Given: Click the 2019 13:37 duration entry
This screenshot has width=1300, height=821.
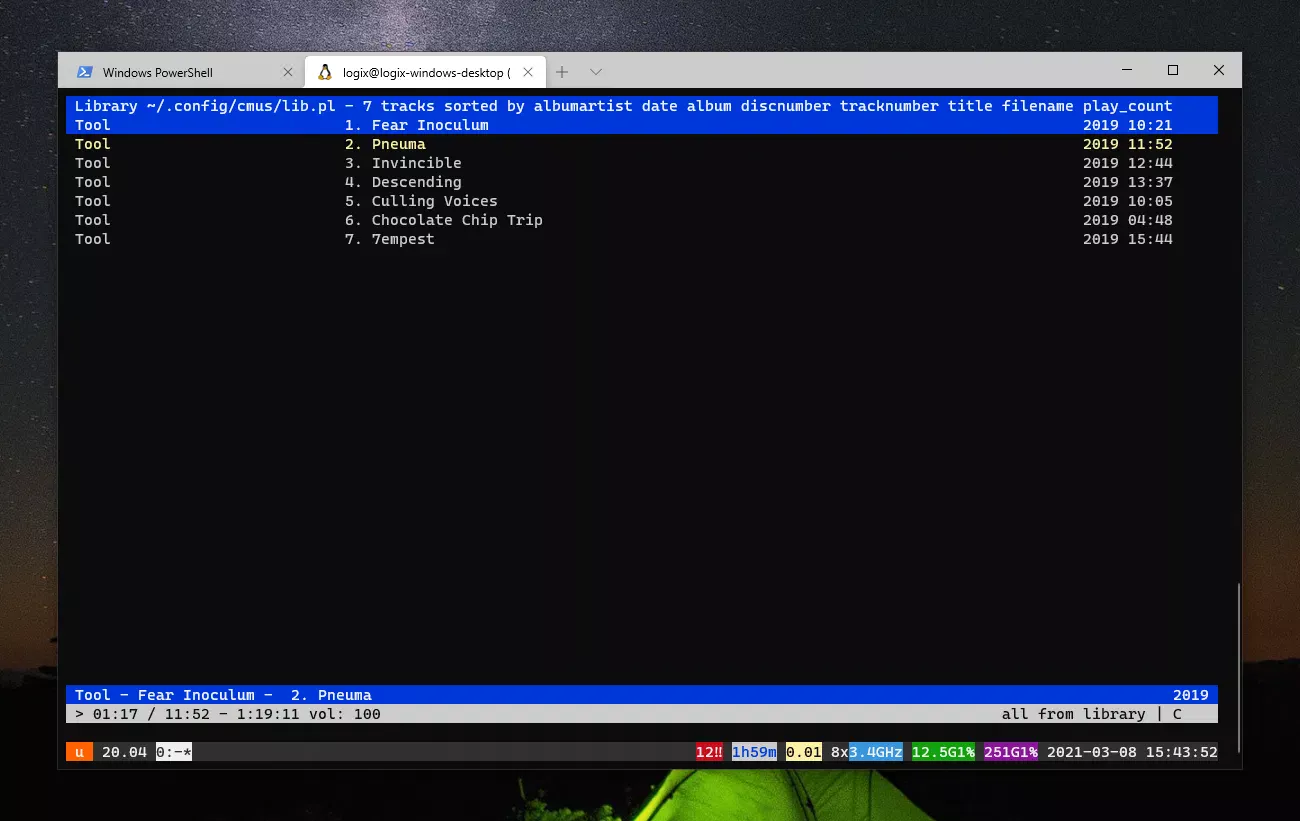Looking at the screenshot, I should tap(1128, 182).
